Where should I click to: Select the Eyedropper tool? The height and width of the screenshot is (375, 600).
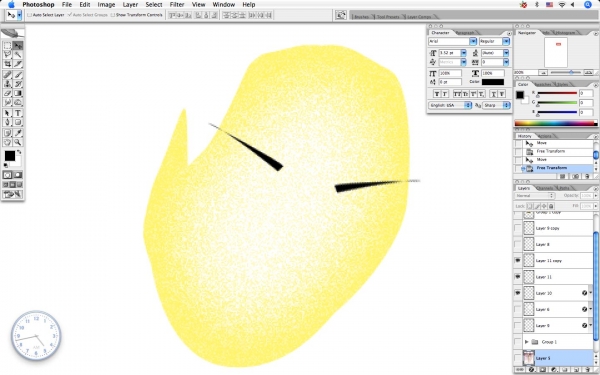(18, 133)
